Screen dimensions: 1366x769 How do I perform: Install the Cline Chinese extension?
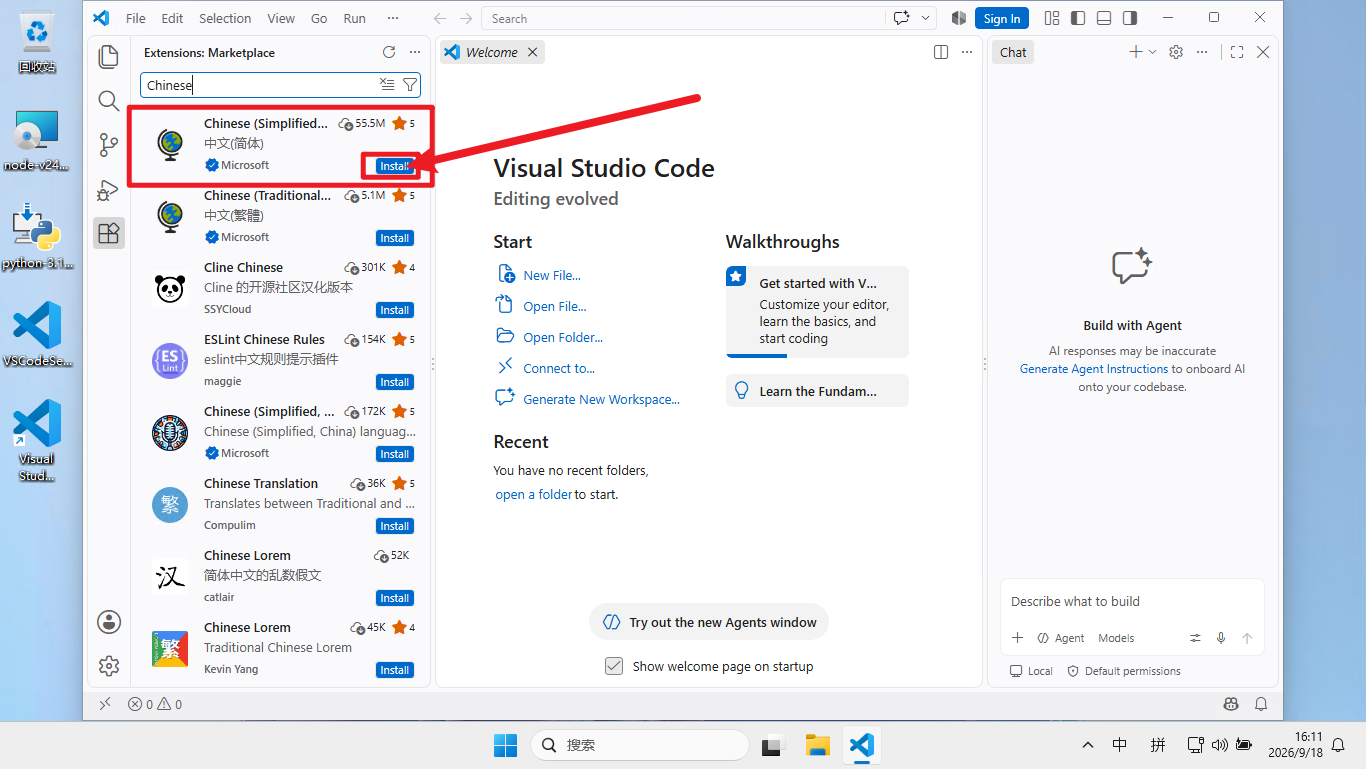pyautogui.click(x=395, y=310)
